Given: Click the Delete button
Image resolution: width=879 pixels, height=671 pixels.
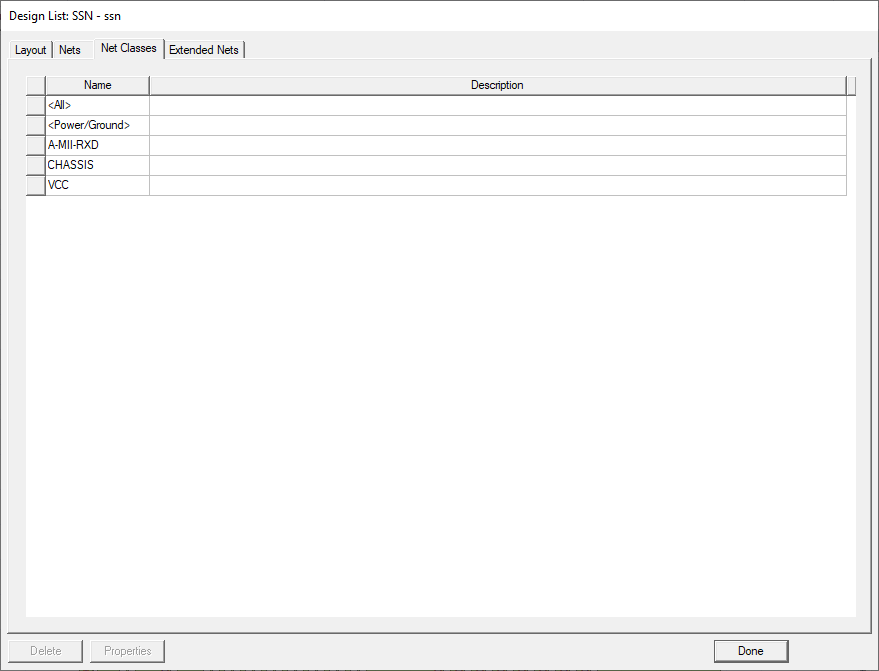Looking at the screenshot, I should tap(46, 650).
